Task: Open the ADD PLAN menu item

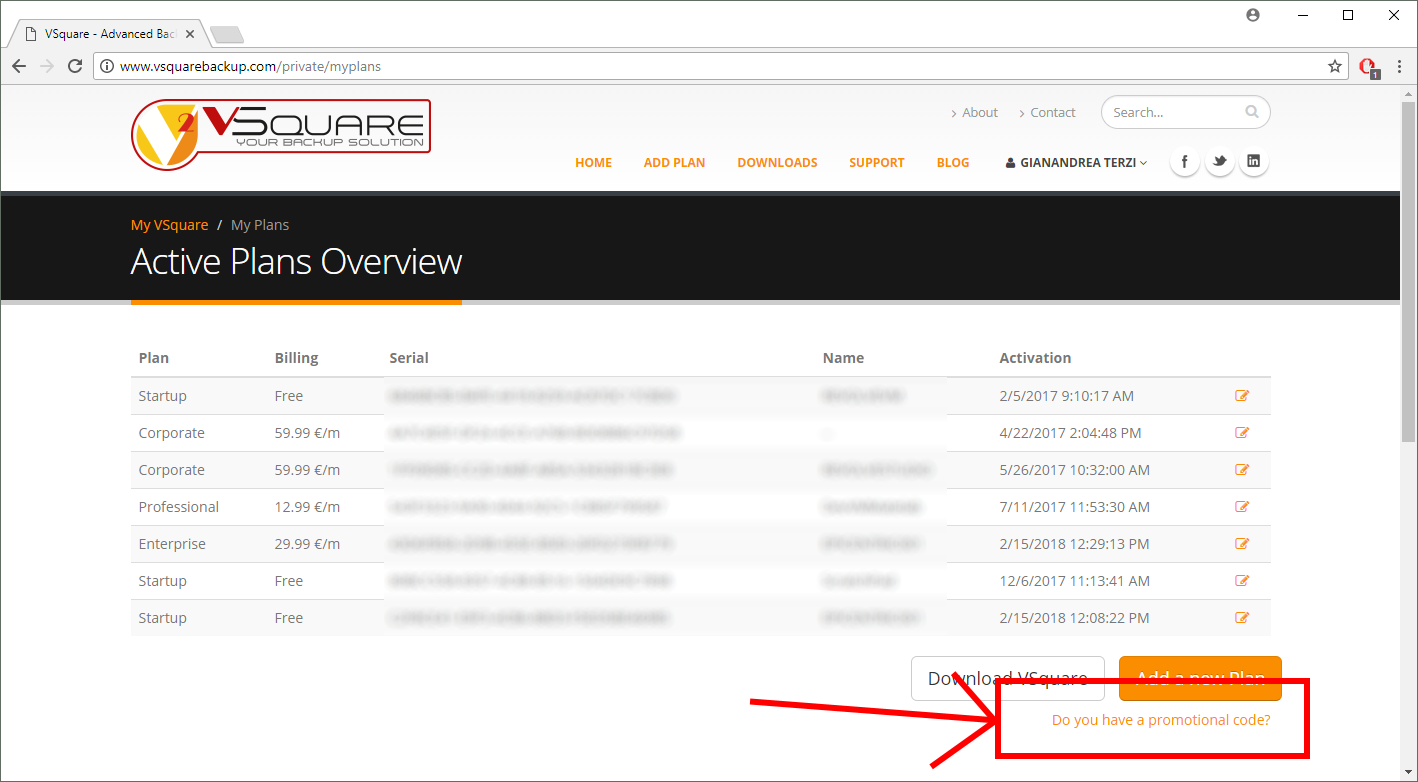Action: pyautogui.click(x=674, y=162)
